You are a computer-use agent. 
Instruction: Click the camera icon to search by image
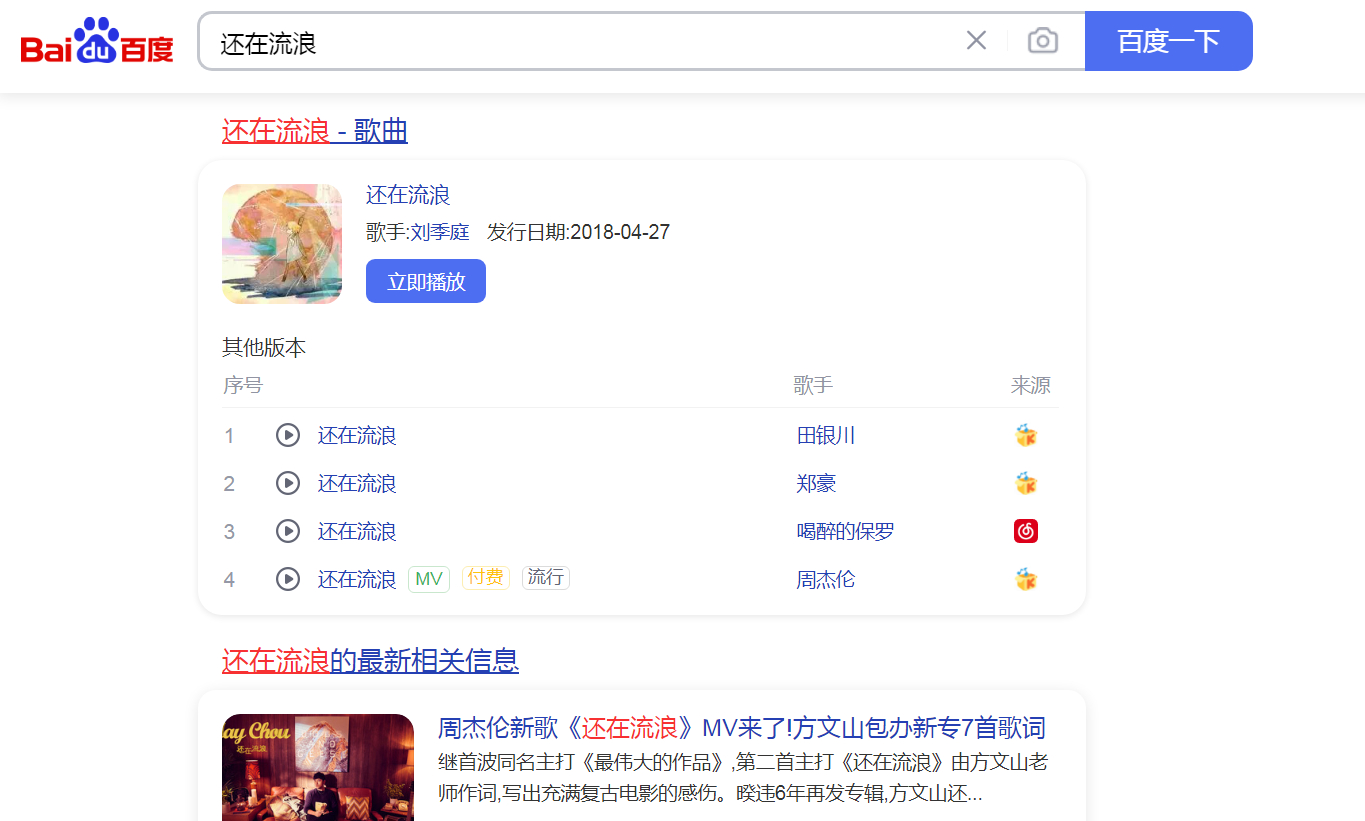[x=1042, y=40]
